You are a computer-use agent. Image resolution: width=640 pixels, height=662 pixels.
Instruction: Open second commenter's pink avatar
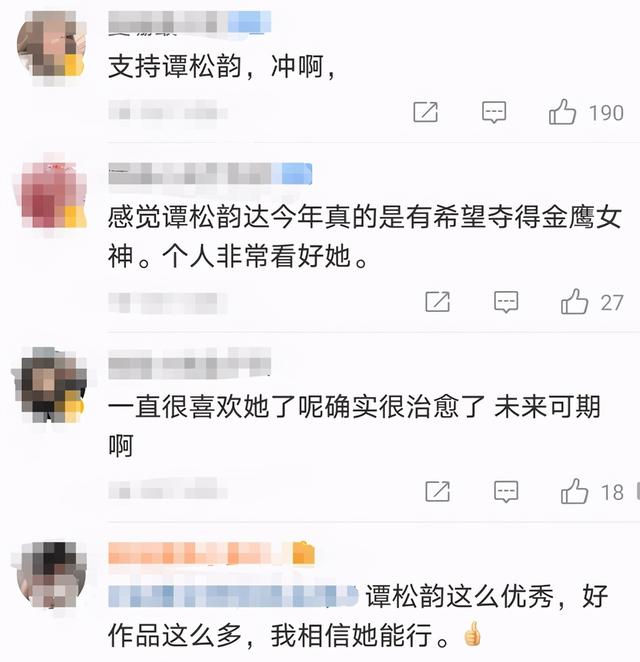click(x=52, y=194)
